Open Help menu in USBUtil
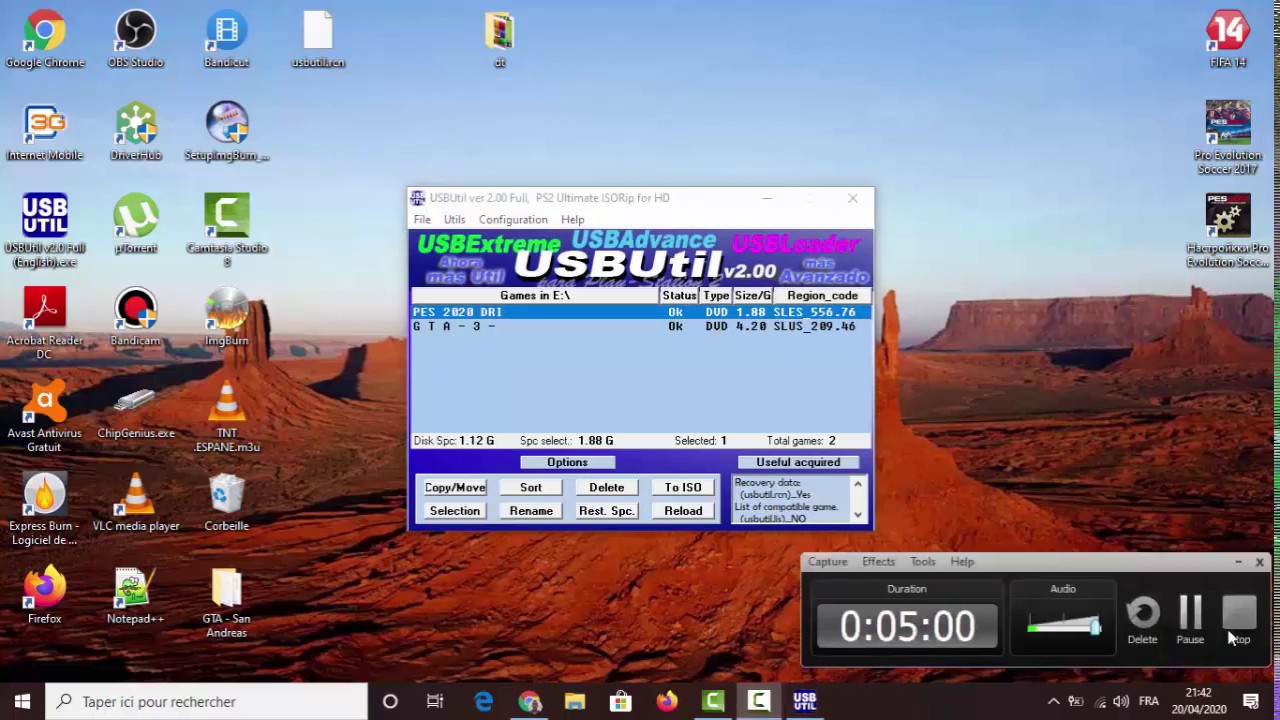Image resolution: width=1280 pixels, height=720 pixels. [x=573, y=220]
